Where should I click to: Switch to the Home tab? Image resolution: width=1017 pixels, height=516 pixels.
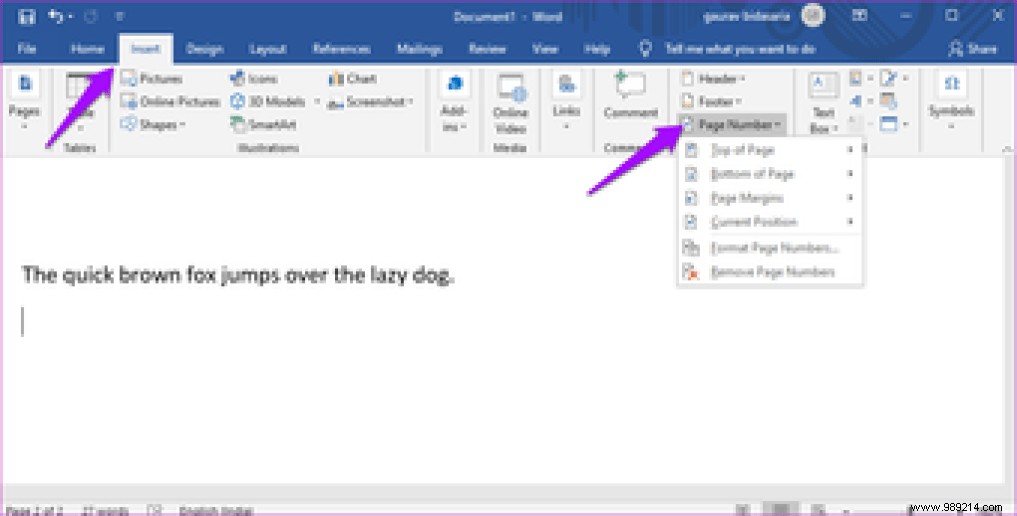point(87,49)
